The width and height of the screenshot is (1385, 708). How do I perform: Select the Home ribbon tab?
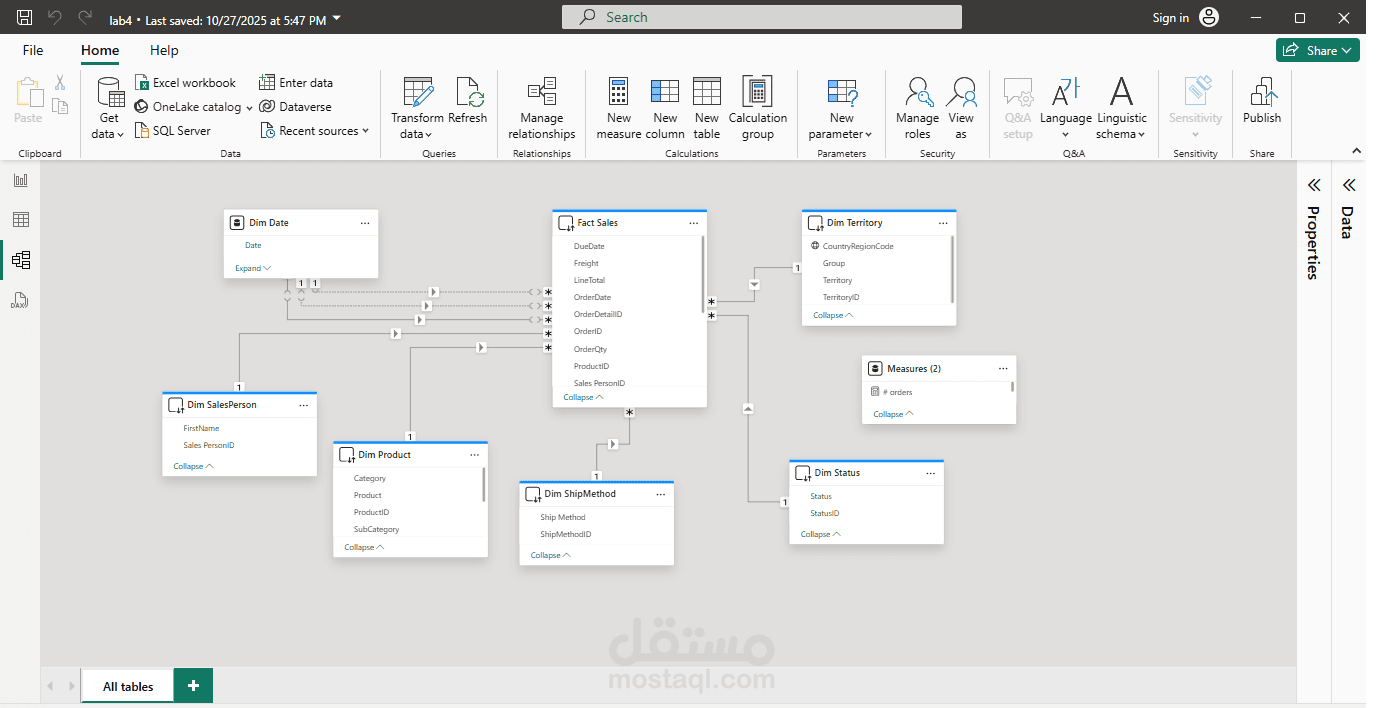coord(100,50)
